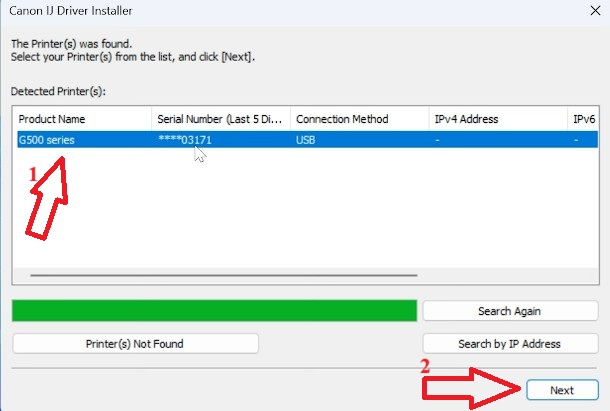This screenshot has width=610, height=411.
Task: Select the IPv6 column header
Action: tap(583, 119)
